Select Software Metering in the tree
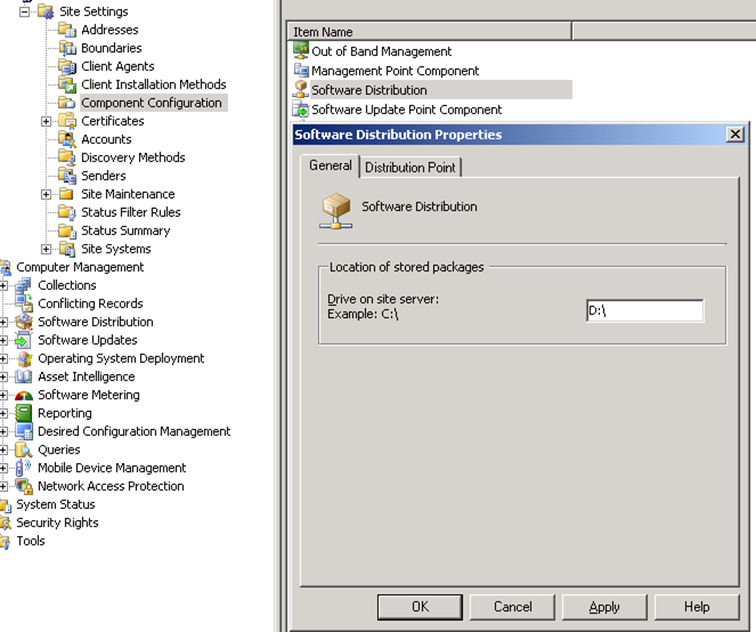 click(89, 395)
